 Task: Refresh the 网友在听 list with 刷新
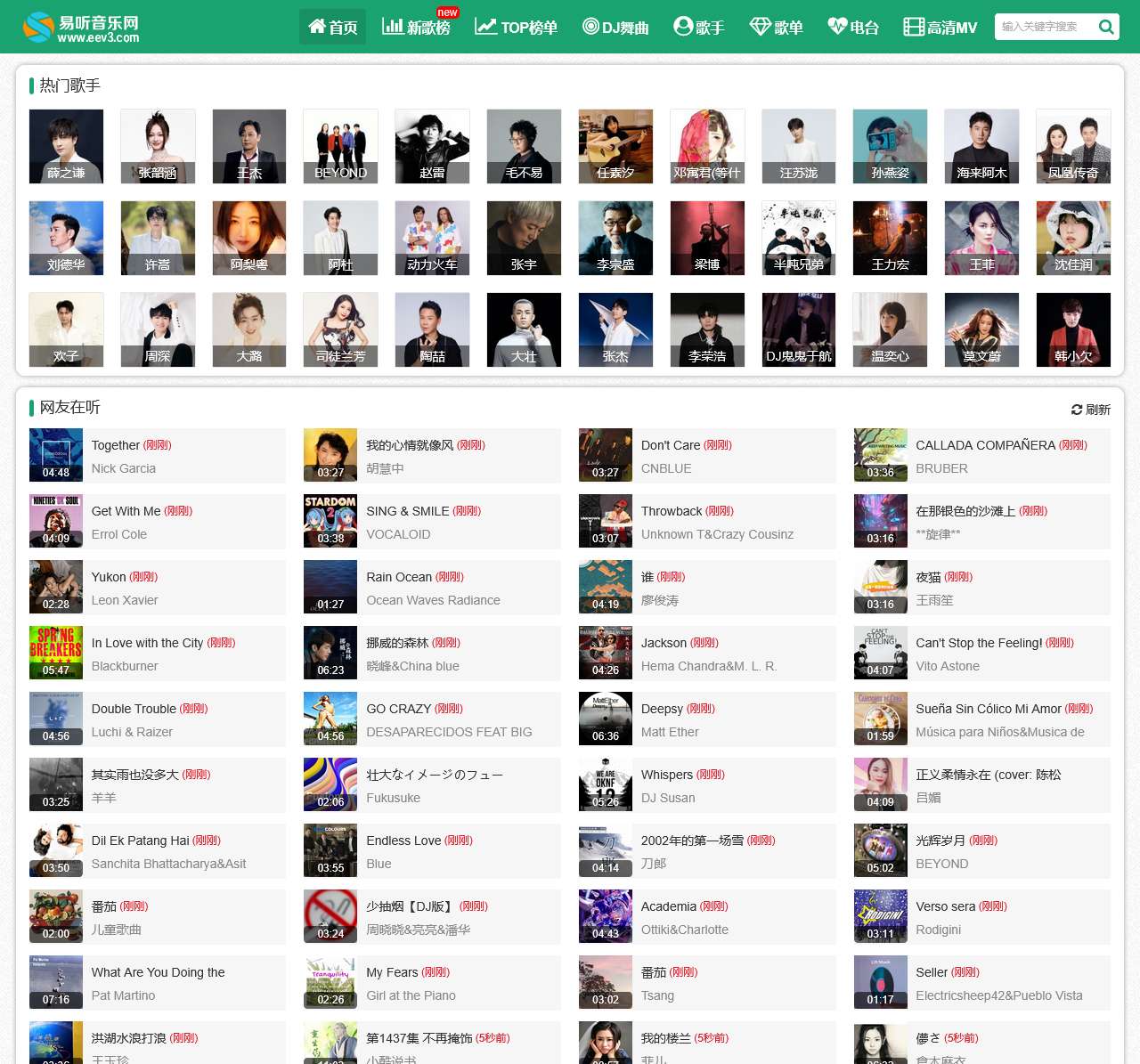click(1090, 410)
